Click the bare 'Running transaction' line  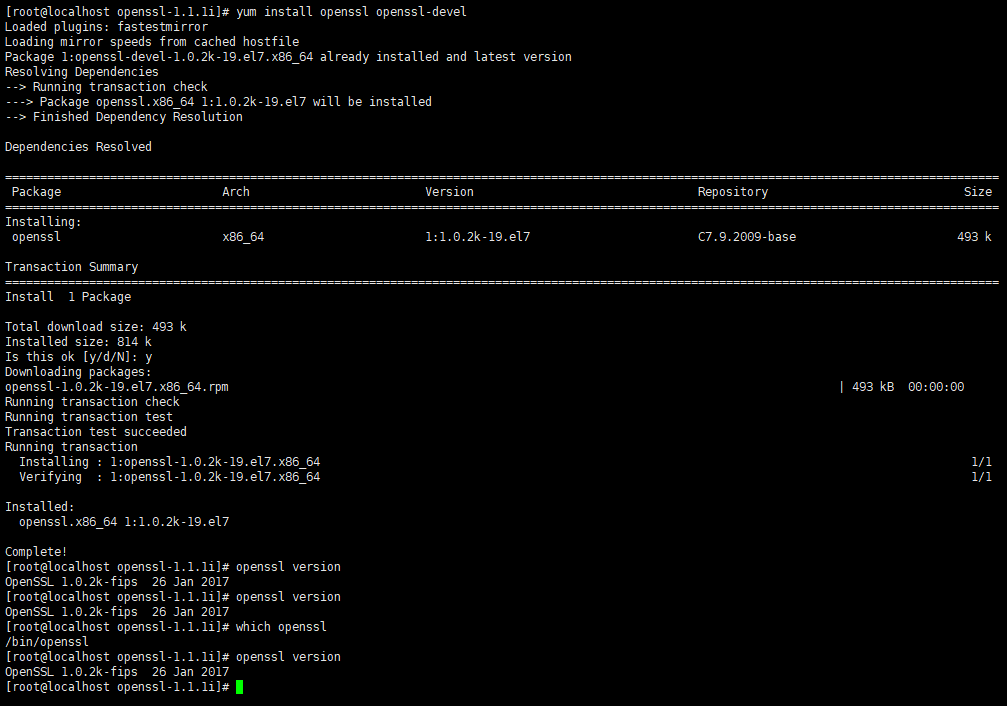[71, 446]
